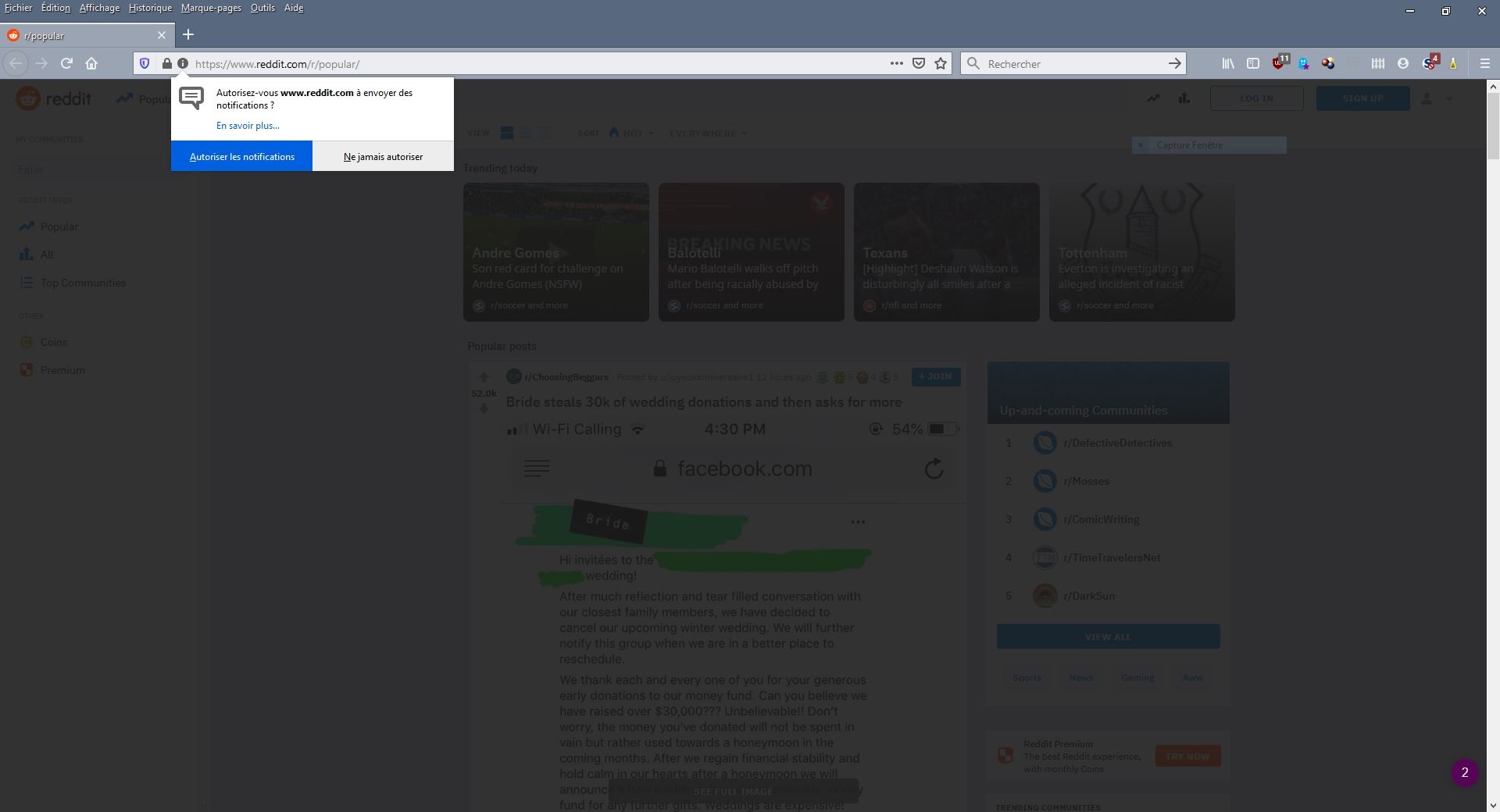Open r/DefectiveDetectives community link

click(x=1117, y=443)
